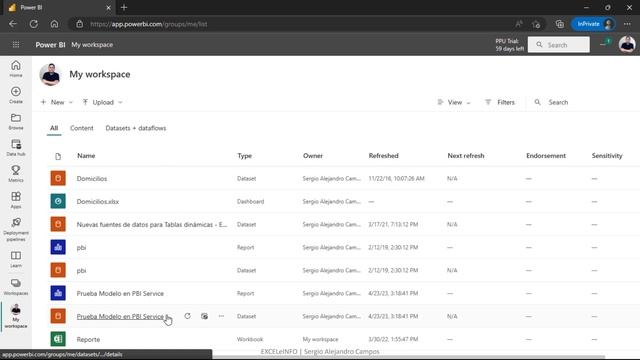640x360 pixels.
Task: Open the user profile picture in header
Action: tap(627, 44)
